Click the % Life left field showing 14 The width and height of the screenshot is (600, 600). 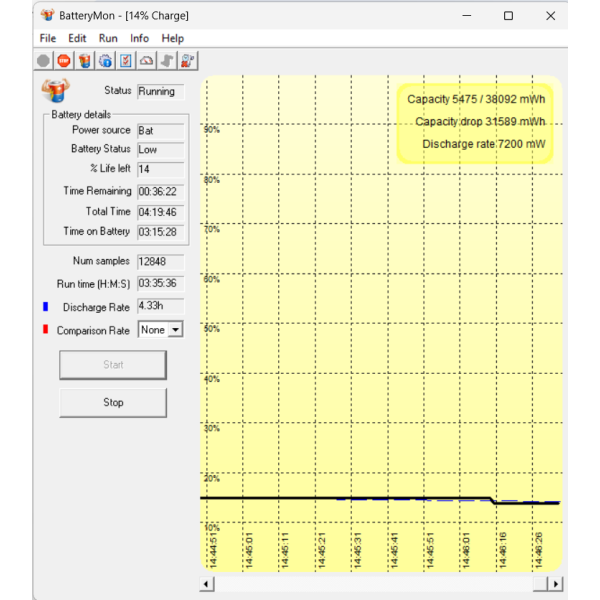161,169
